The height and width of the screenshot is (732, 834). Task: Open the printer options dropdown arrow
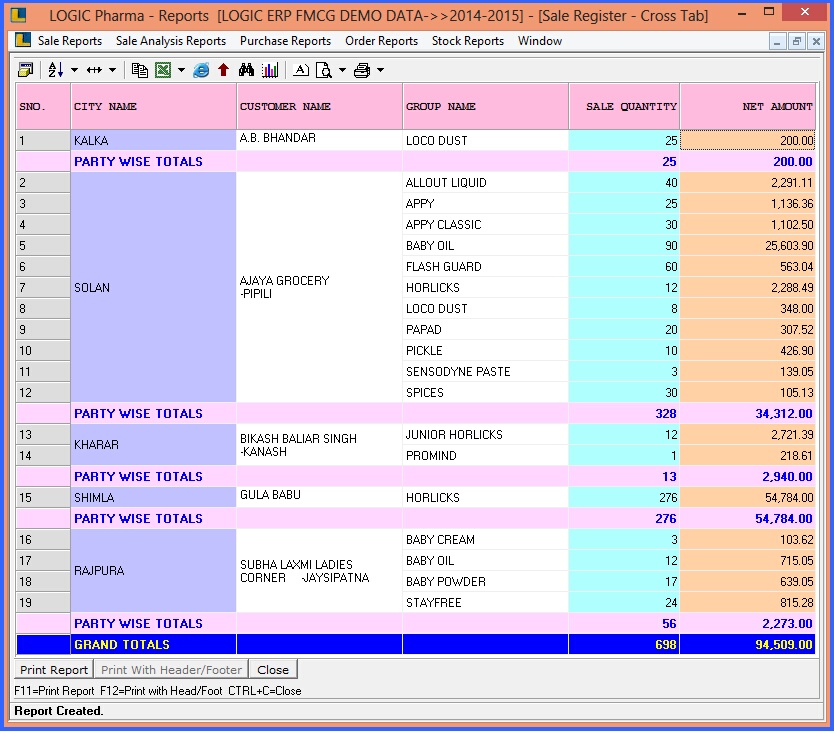tap(381, 70)
